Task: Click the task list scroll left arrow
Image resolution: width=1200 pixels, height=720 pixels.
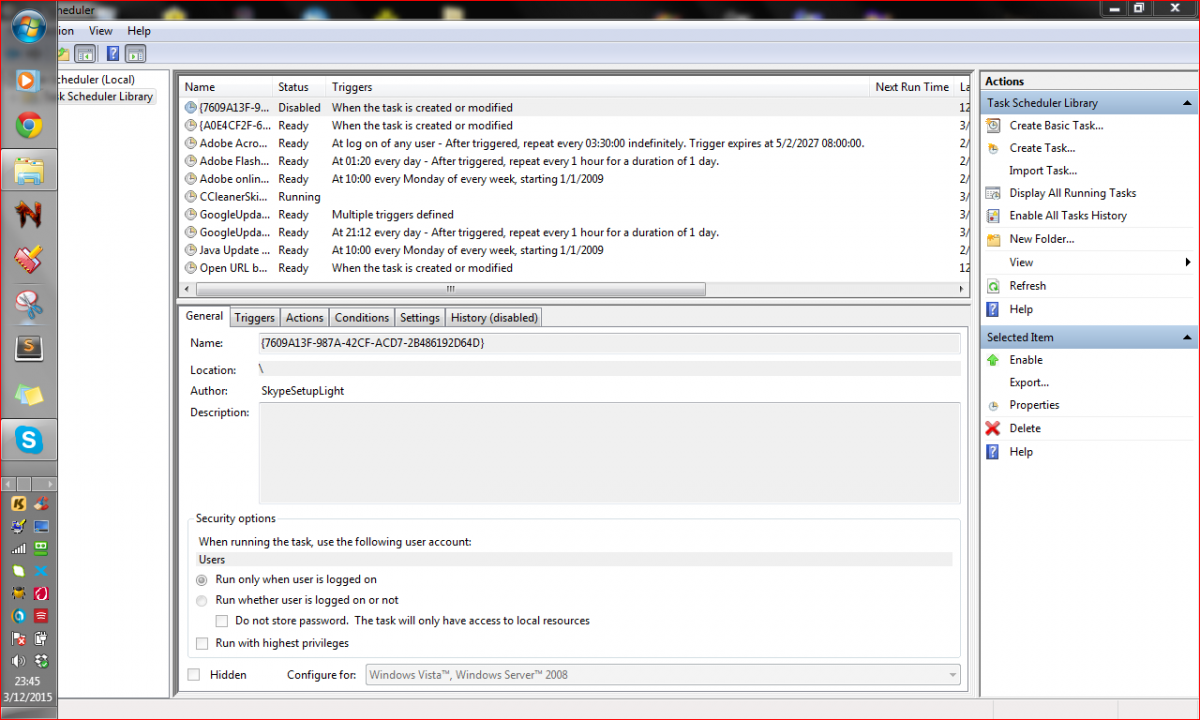Action: click(x=187, y=289)
